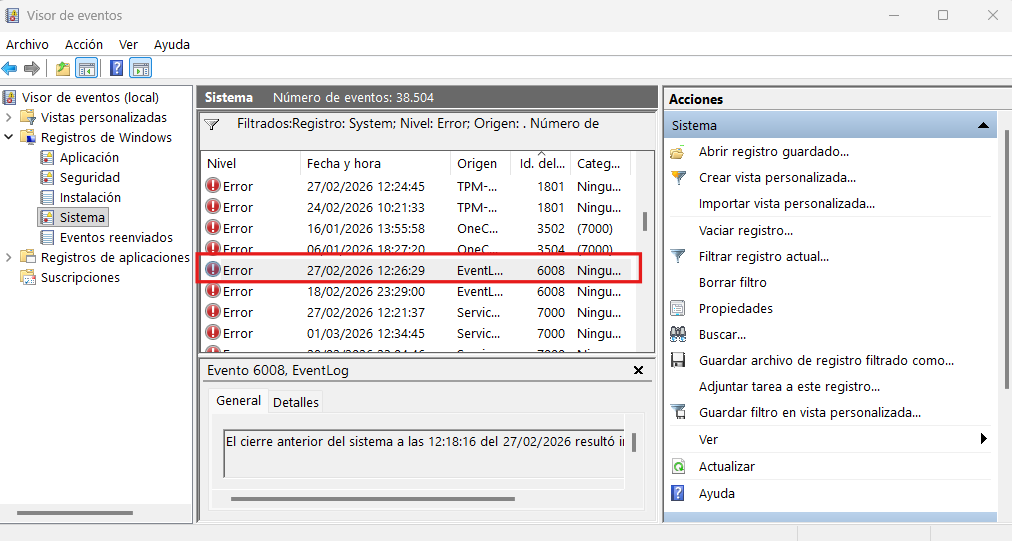
Task: Select Filtrar registro actual action
Action: coord(764,256)
